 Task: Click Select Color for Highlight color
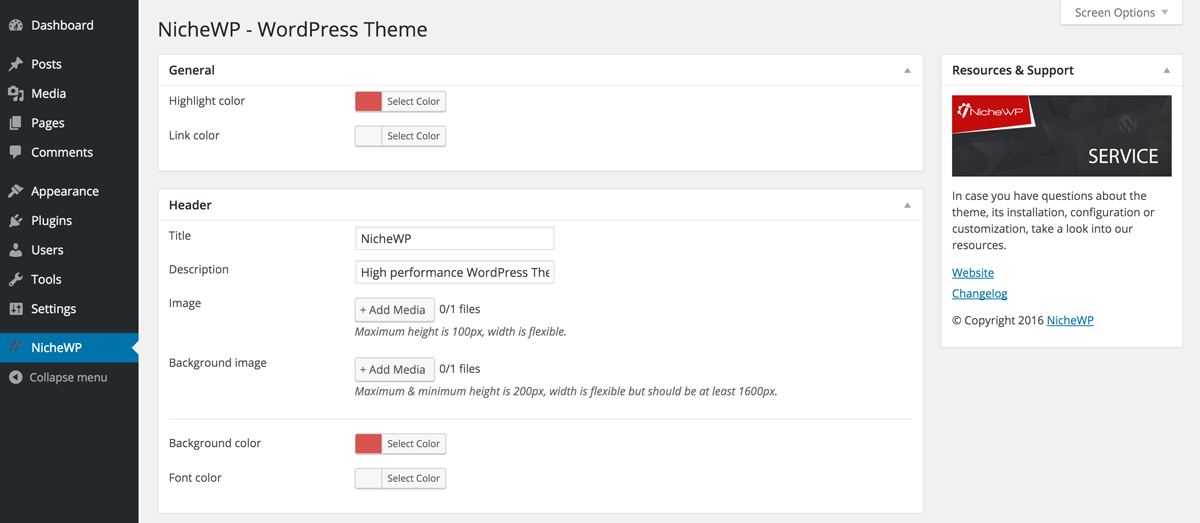[x=414, y=101]
